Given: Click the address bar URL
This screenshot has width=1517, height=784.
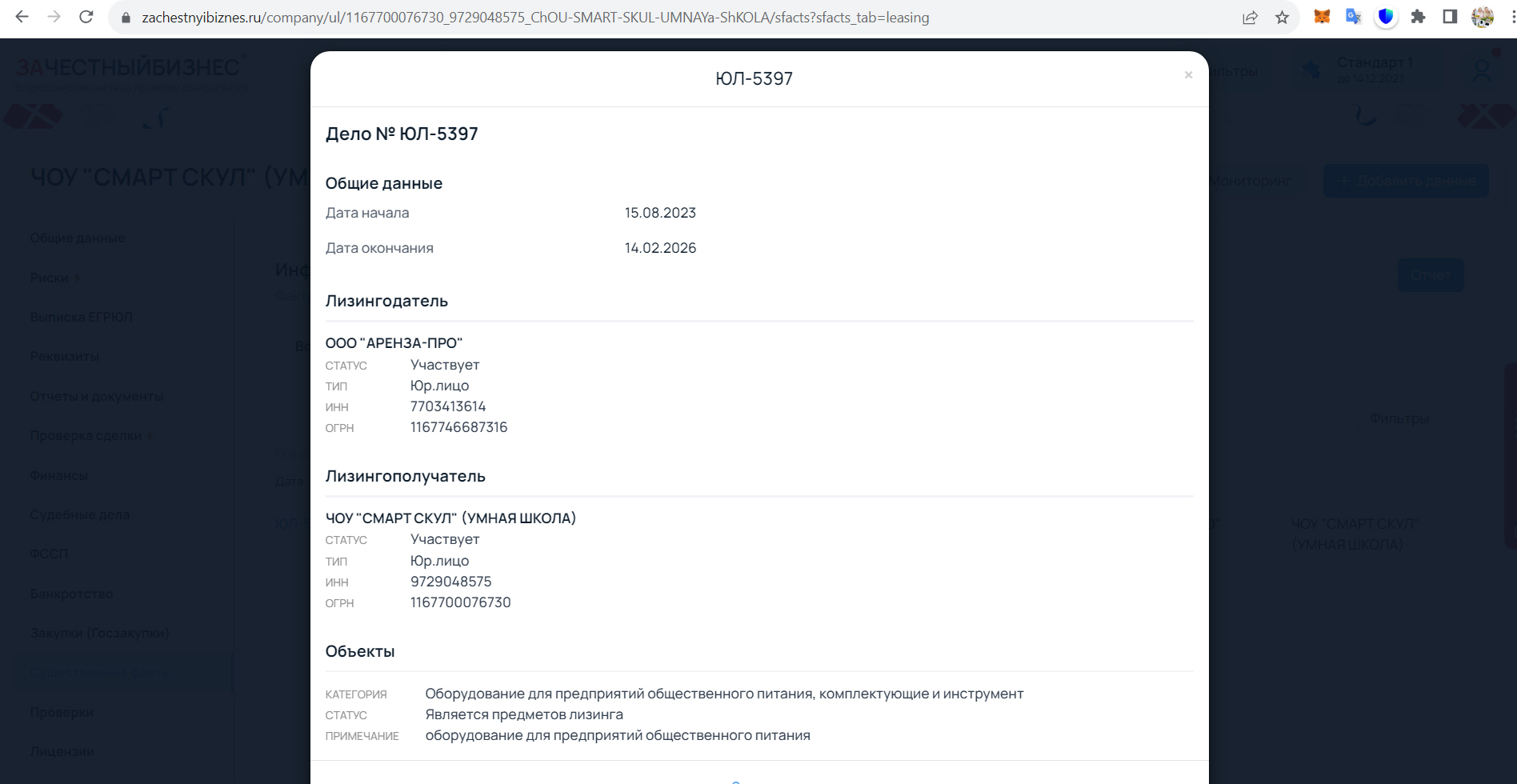Looking at the screenshot, I should point(534,18).
